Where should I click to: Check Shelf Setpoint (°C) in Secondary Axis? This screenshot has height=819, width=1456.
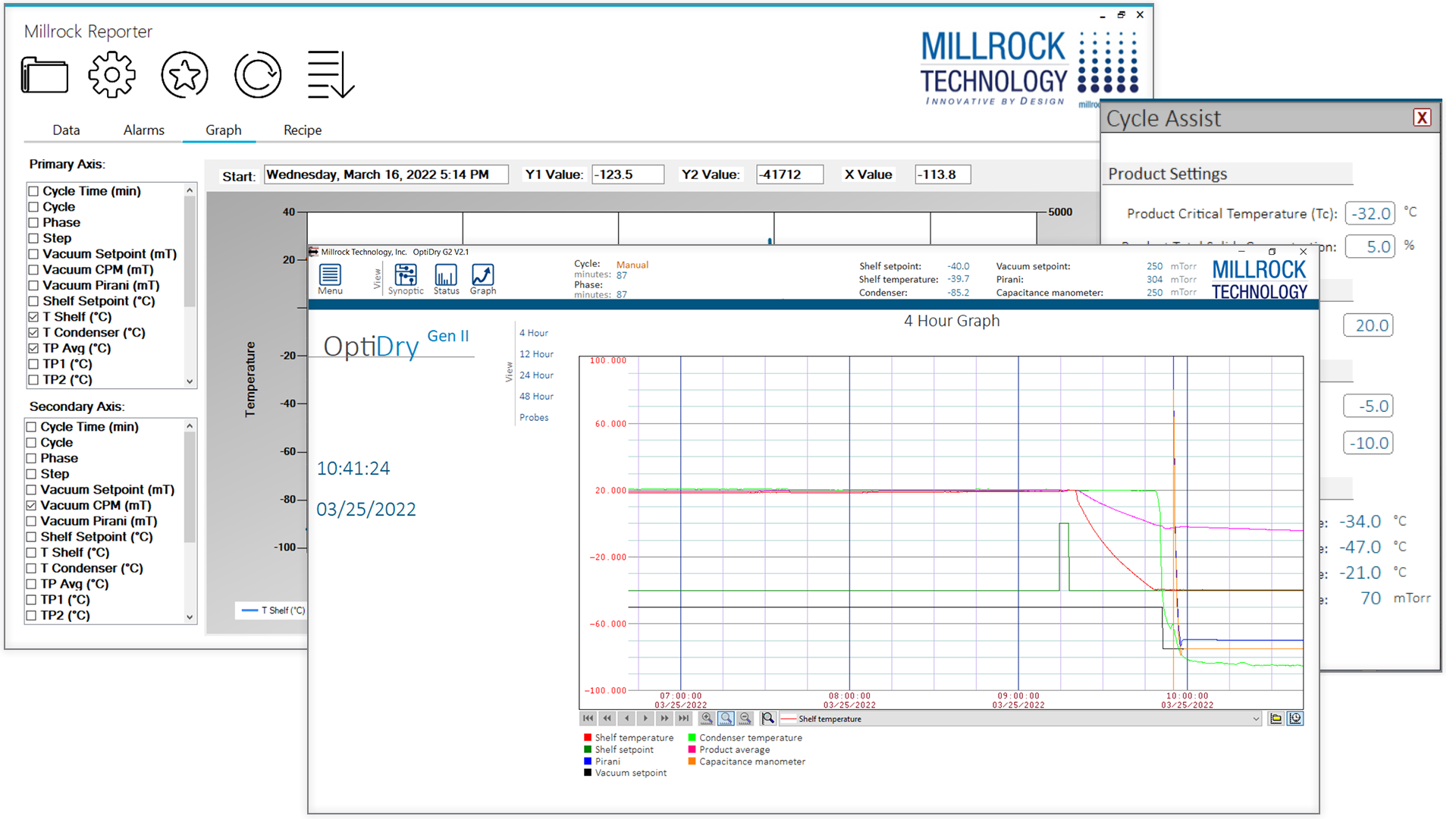(x=31, y=537)
